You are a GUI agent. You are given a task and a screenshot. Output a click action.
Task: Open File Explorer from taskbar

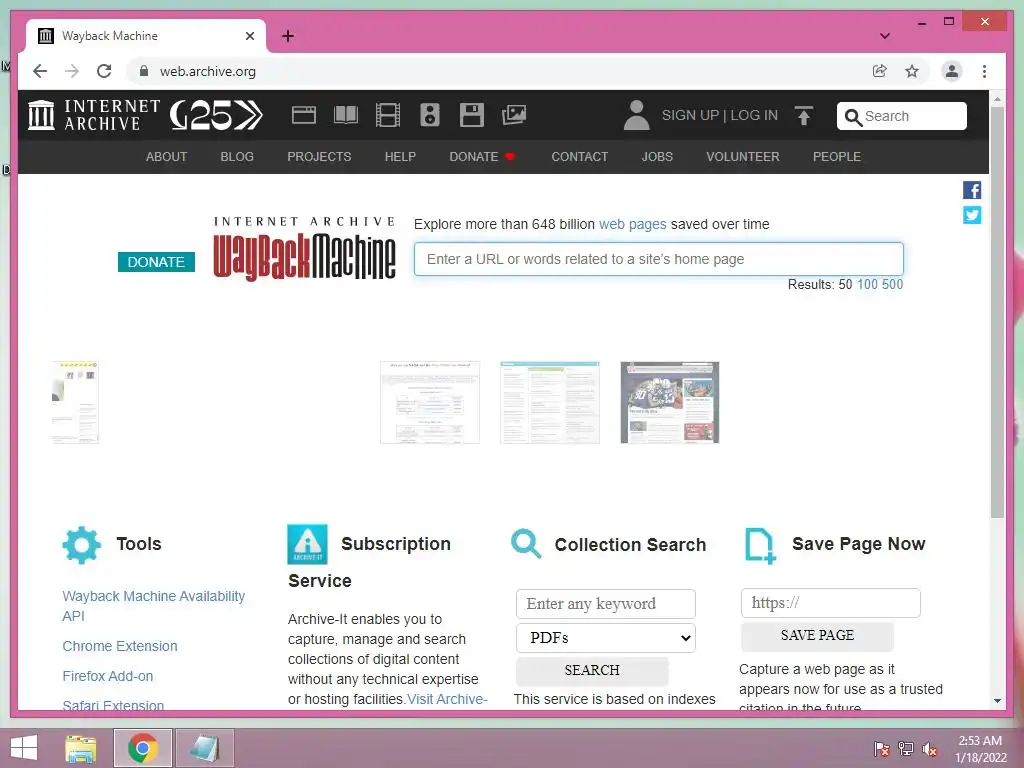click(80, 748)
